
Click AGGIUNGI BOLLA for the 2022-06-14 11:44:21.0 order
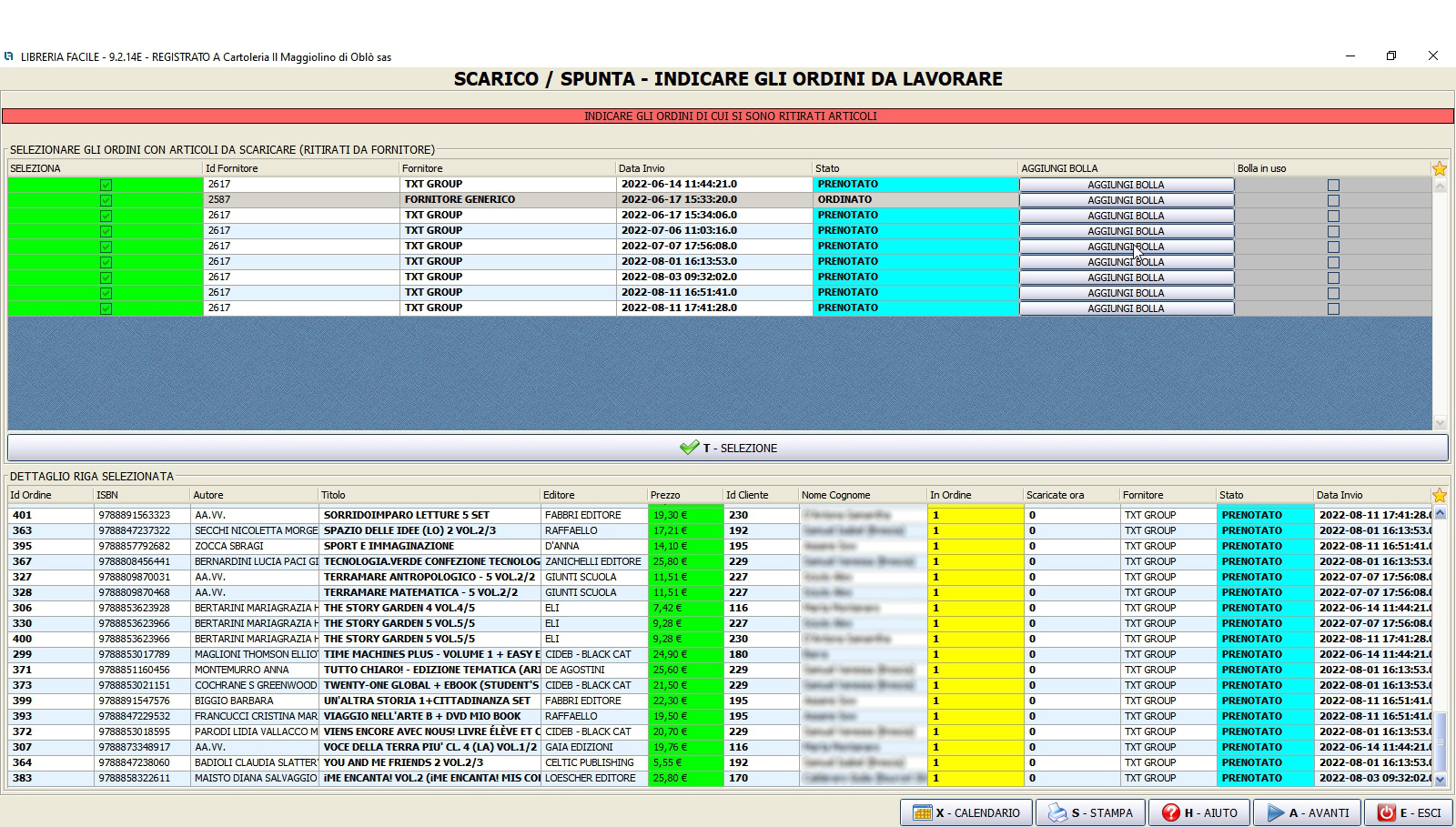[x=1127, y=185]
